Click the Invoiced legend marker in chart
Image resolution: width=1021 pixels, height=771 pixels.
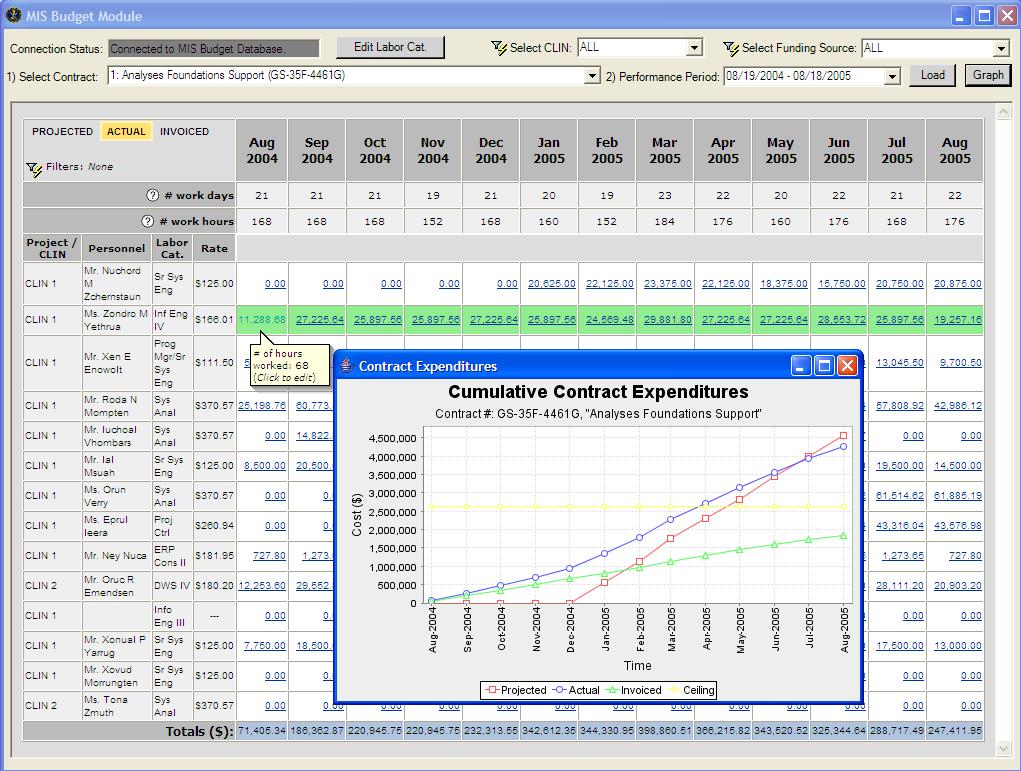611,690
